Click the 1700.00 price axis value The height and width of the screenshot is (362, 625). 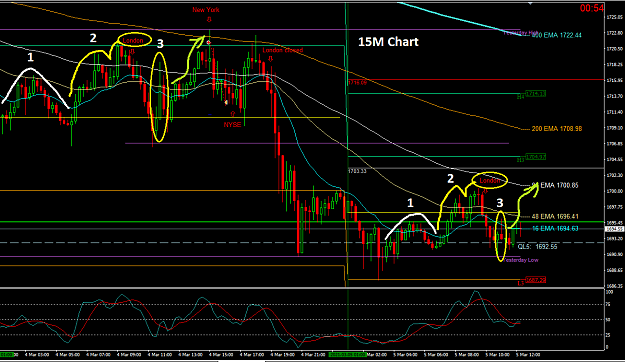614,191
